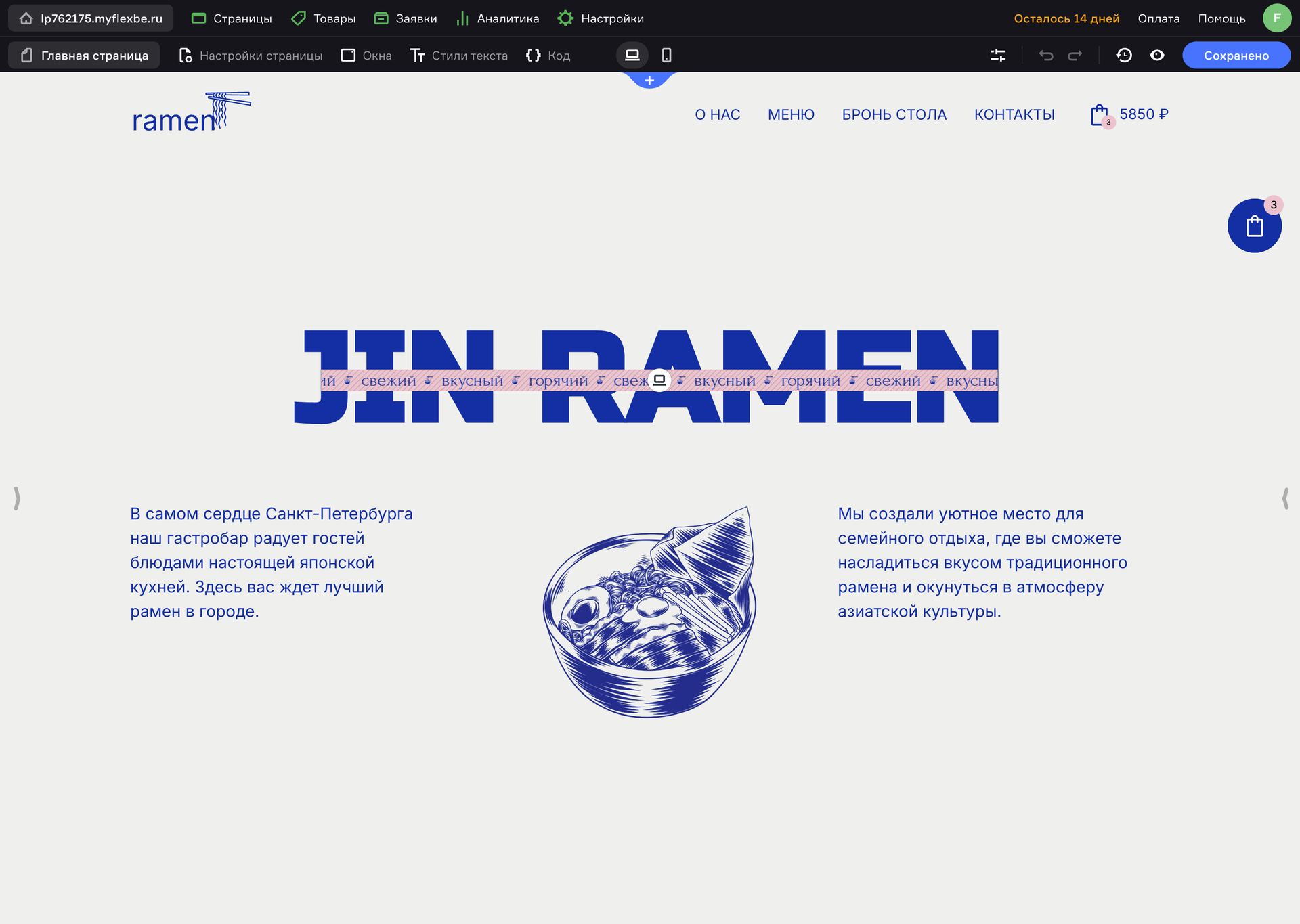
Task: Select the ramen bowl illustration
Action: click(649, 612)
